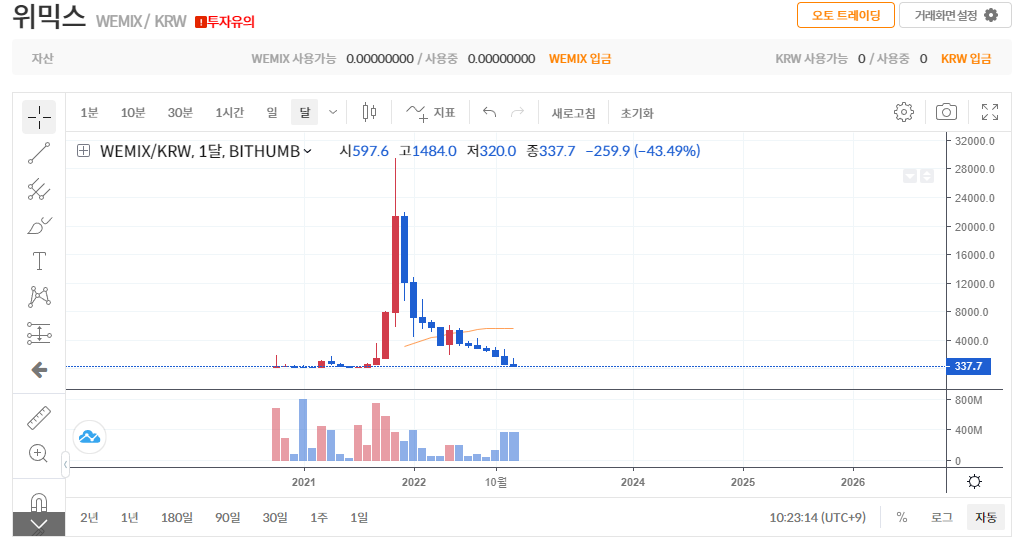Collapse the side toolbar handle
Viewport: 1020px width, 547px height.
(66, 464)
